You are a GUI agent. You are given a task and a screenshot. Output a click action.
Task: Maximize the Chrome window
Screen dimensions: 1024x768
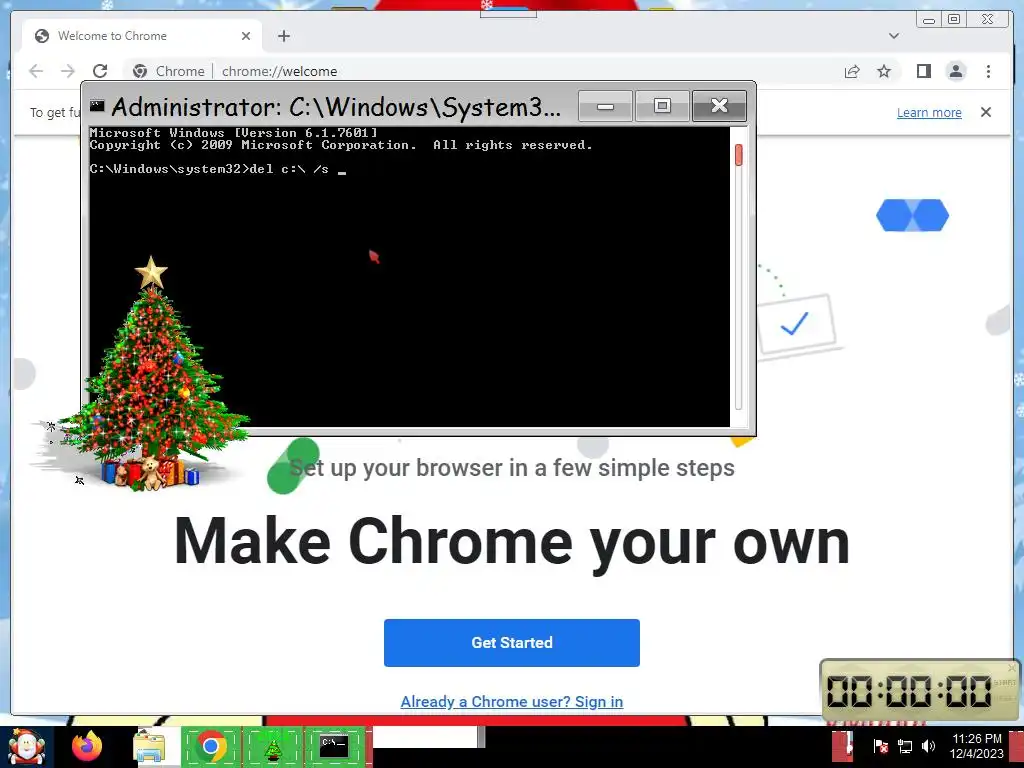pos(954,20)
